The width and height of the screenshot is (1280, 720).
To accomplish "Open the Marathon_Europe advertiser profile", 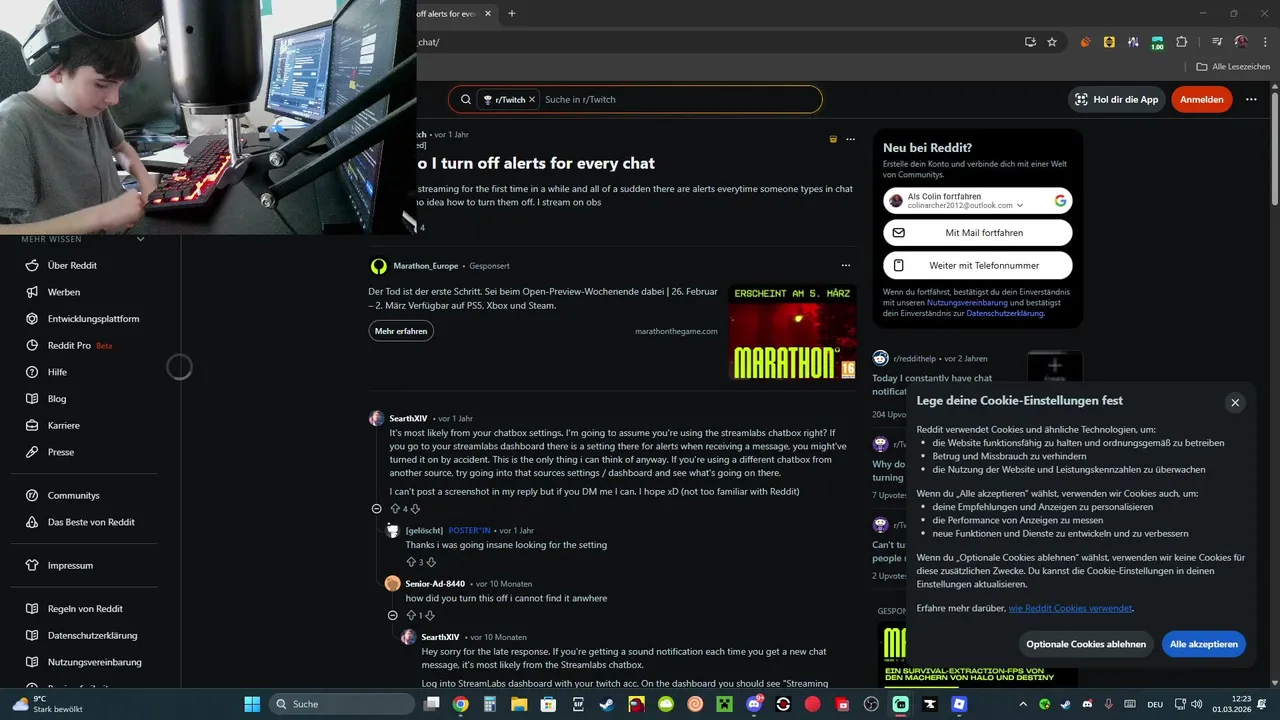I will pyautogui.click(x=425, y=266).
